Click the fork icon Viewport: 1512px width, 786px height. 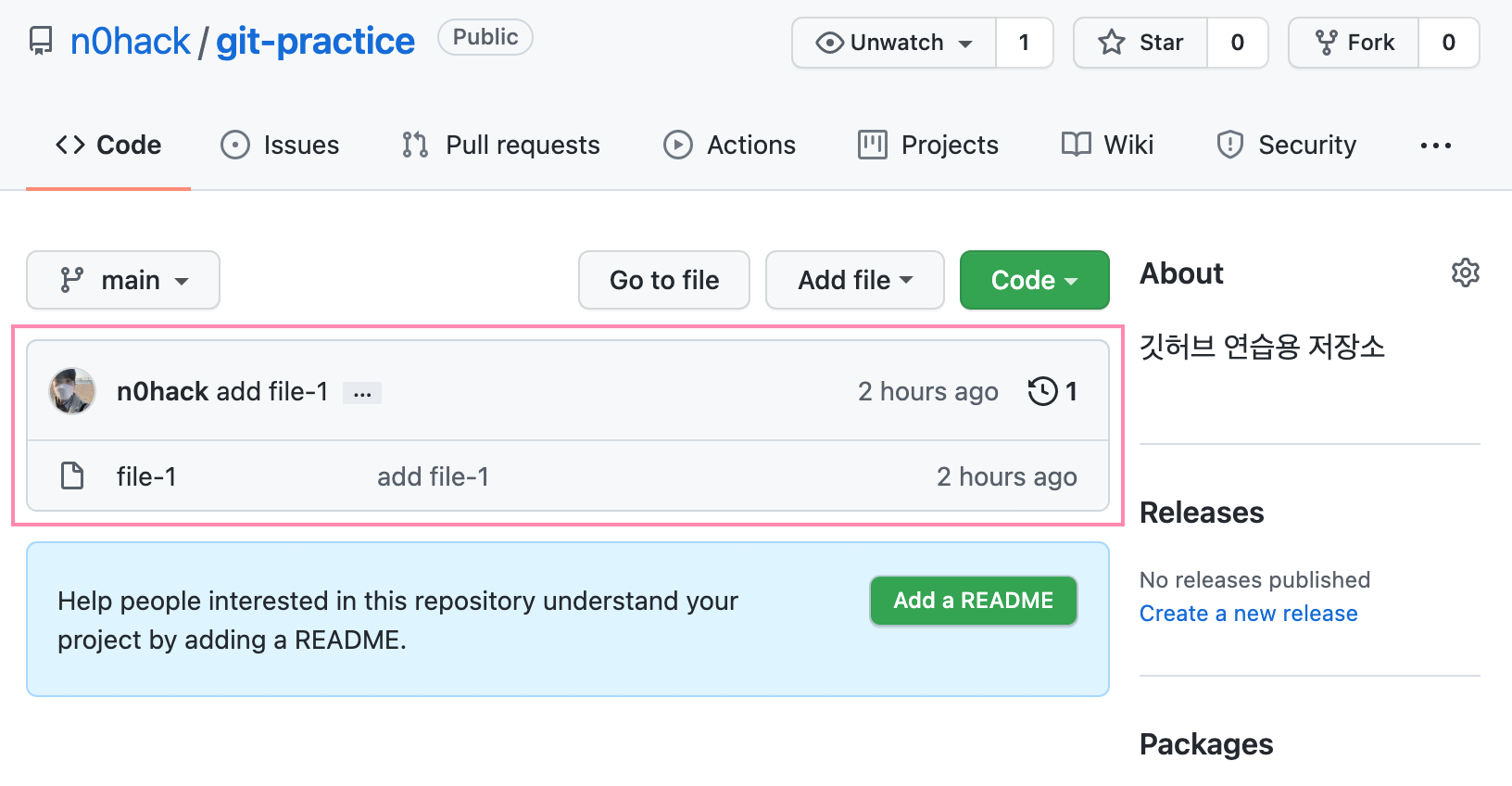1327,43
